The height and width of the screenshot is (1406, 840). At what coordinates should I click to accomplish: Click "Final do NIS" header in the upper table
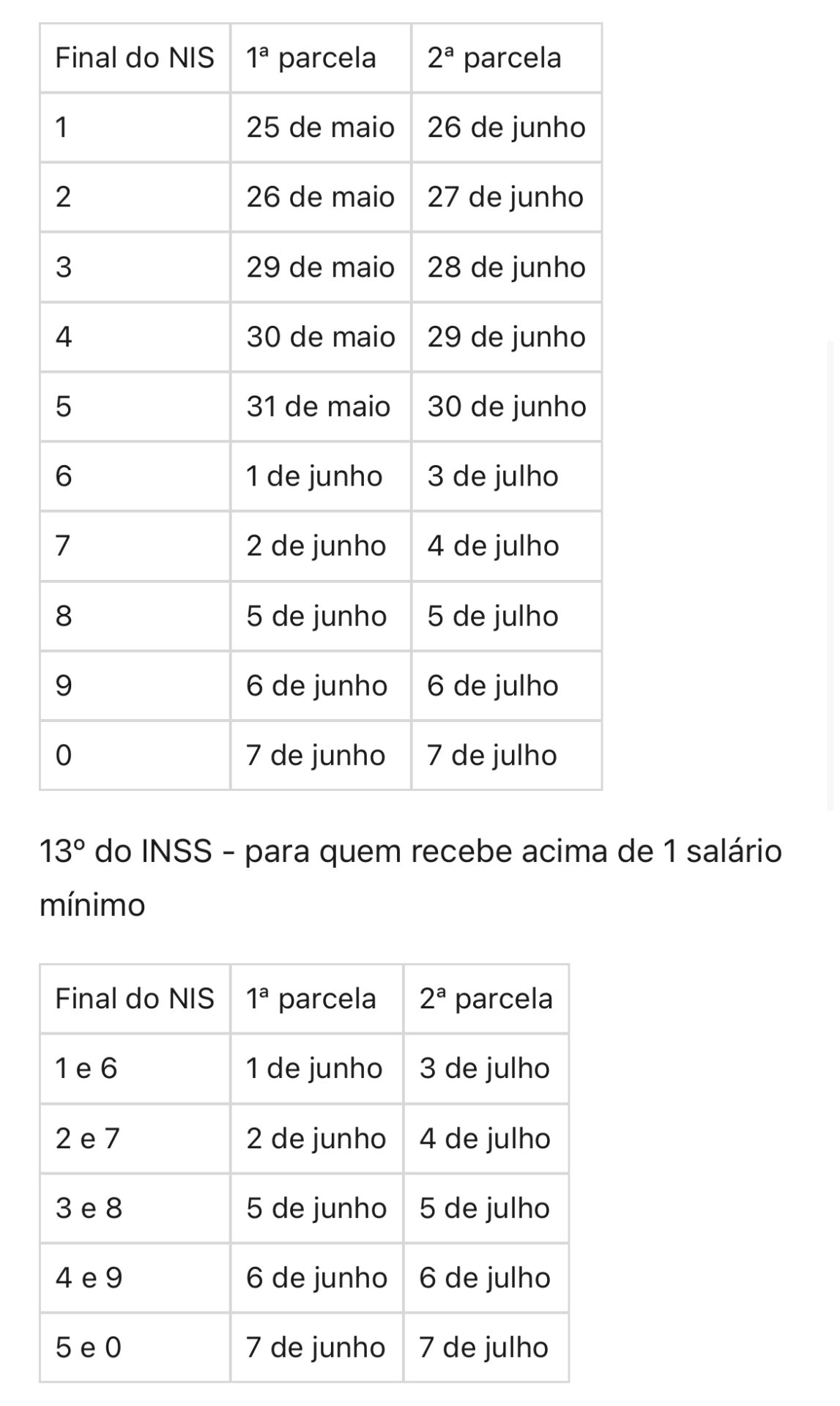[x=135, y=58]
